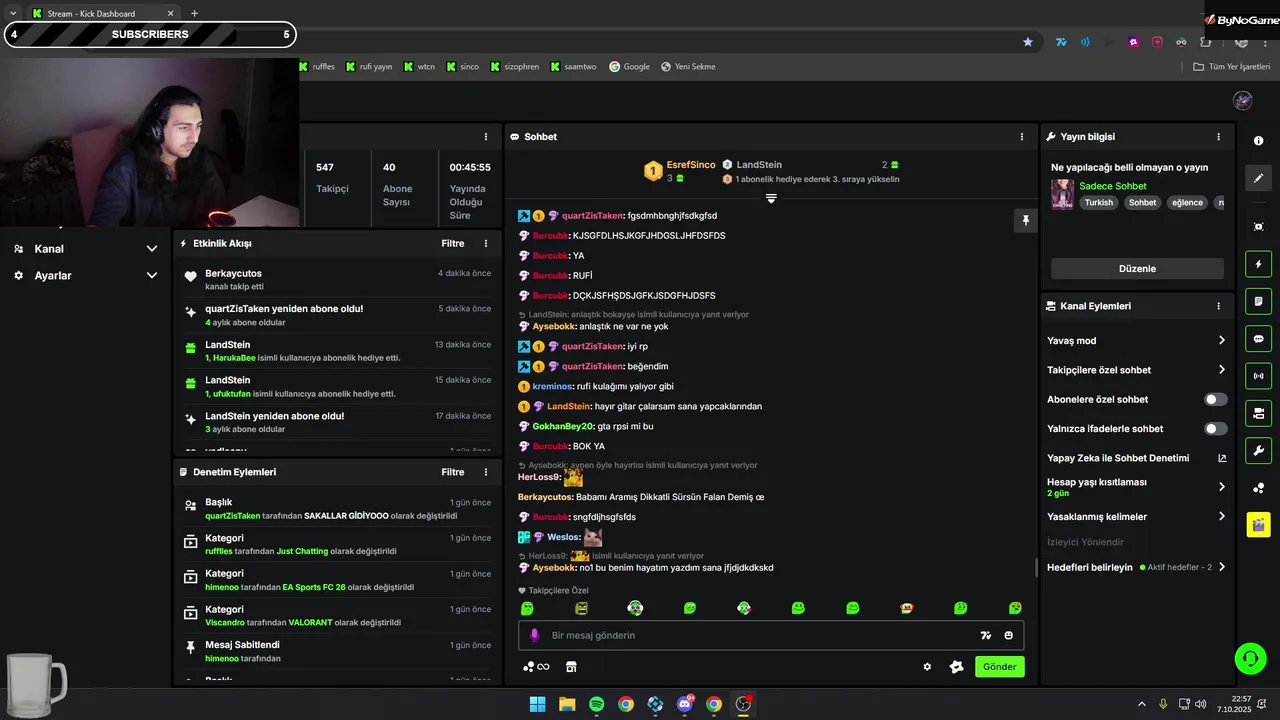Open Kanal Eylemleri panel three-dot menu
The image size is (1280, 720).
click(x=1218, y=306)
